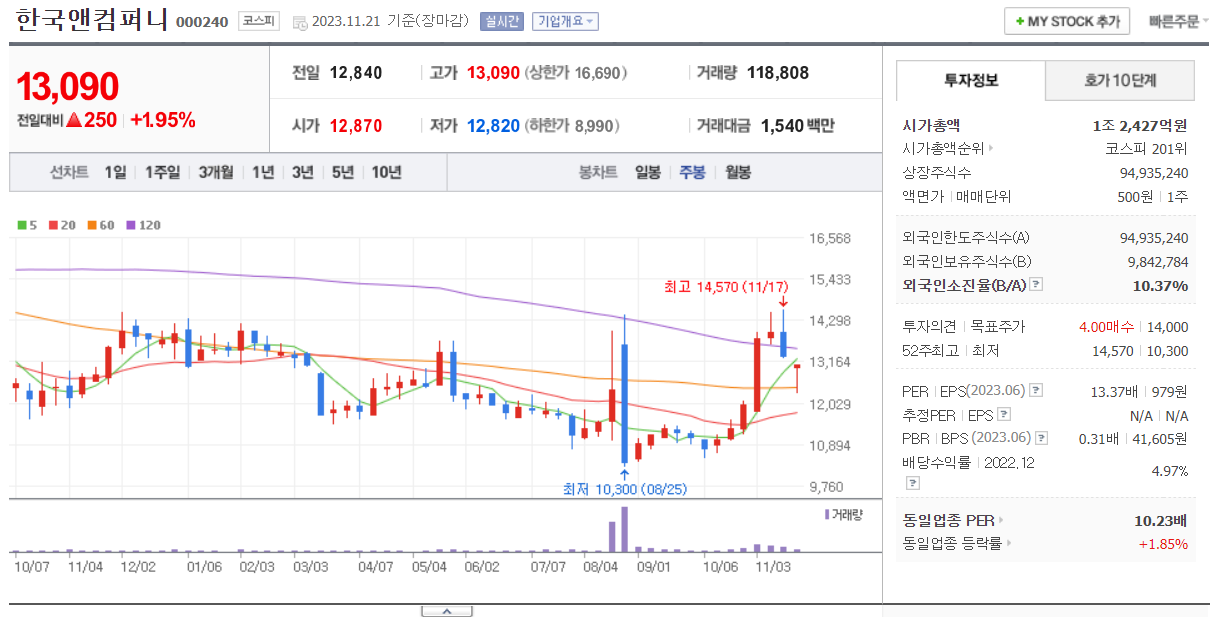1213x617 pixels.
Task: Select the 1주일 line chart period
Action: (x=162, y=172)
